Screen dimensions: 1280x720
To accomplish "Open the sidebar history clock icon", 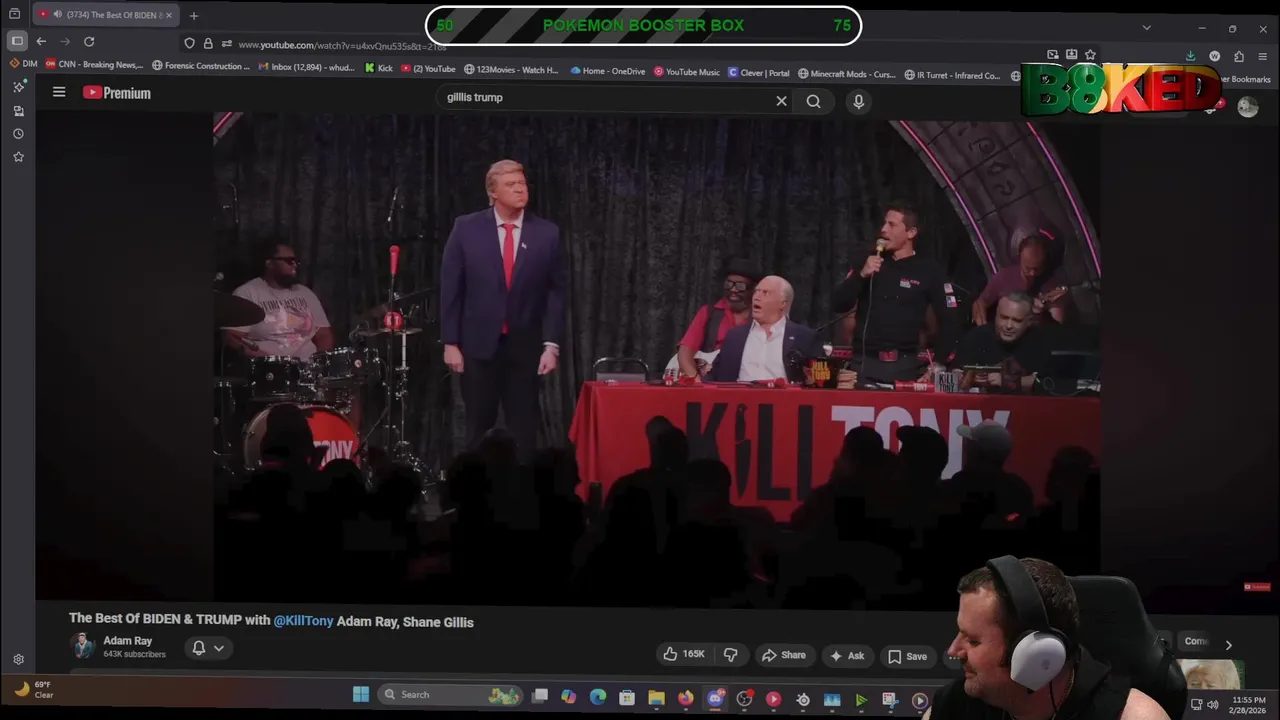I will pyautogui.click(x=18, y=133).
